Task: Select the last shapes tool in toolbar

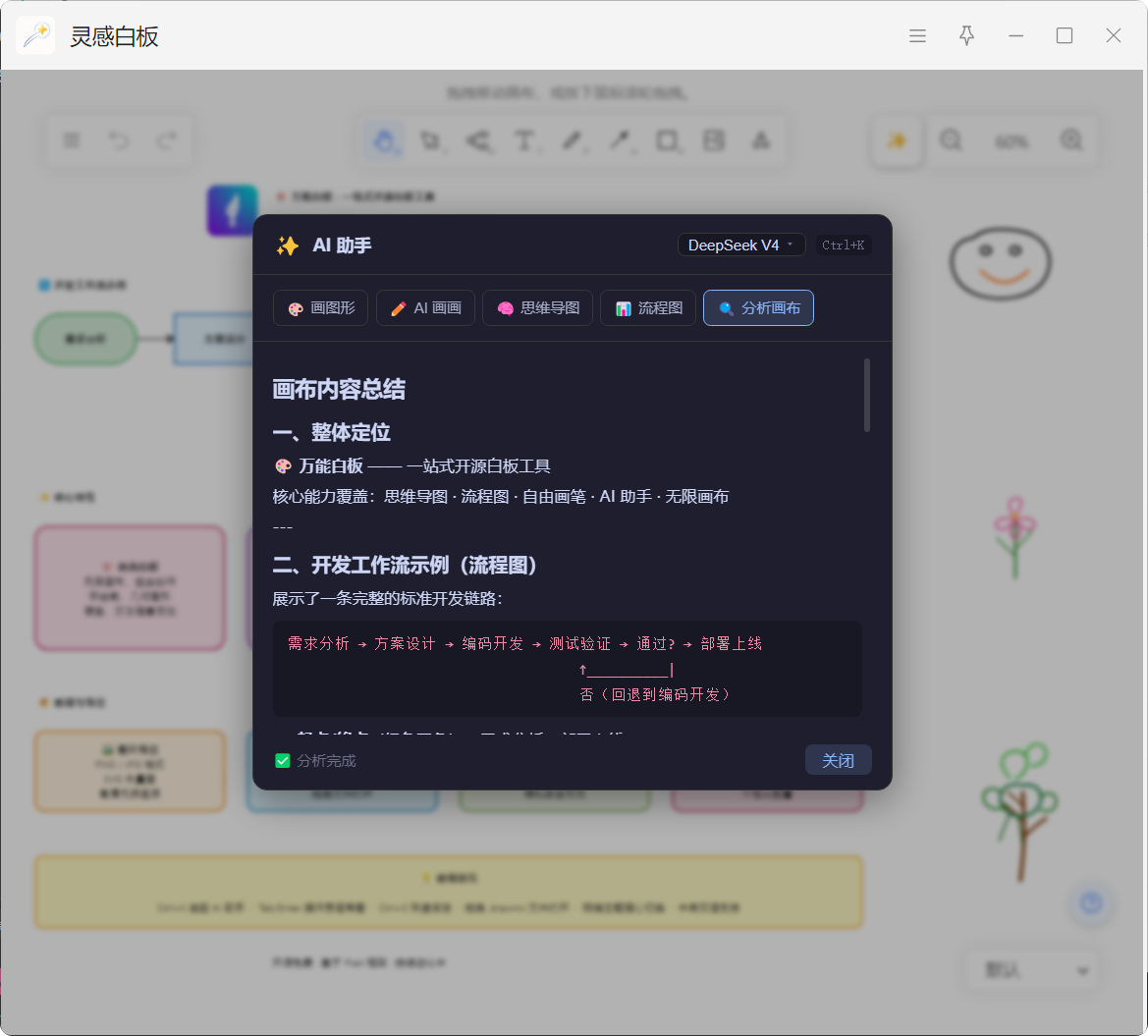Action: 761,140
